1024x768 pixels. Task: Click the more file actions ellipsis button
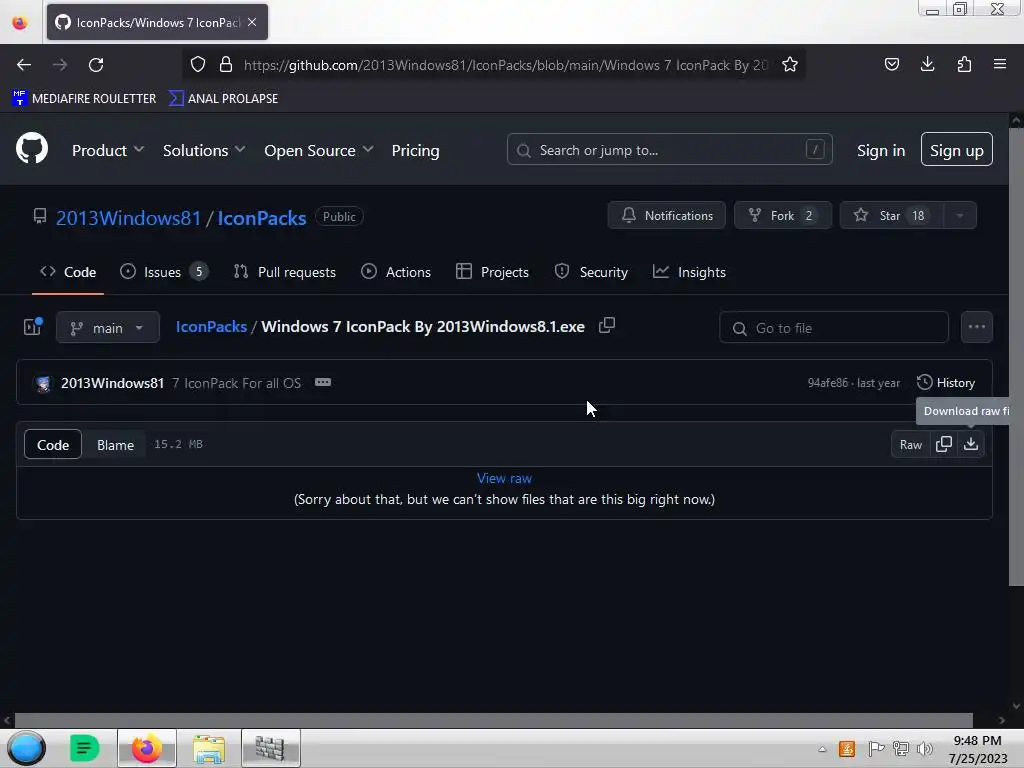point(976,327)
